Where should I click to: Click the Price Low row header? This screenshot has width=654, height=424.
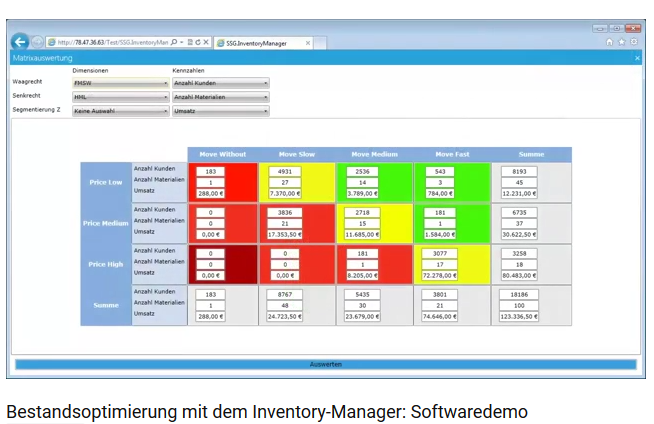(106, 182)
